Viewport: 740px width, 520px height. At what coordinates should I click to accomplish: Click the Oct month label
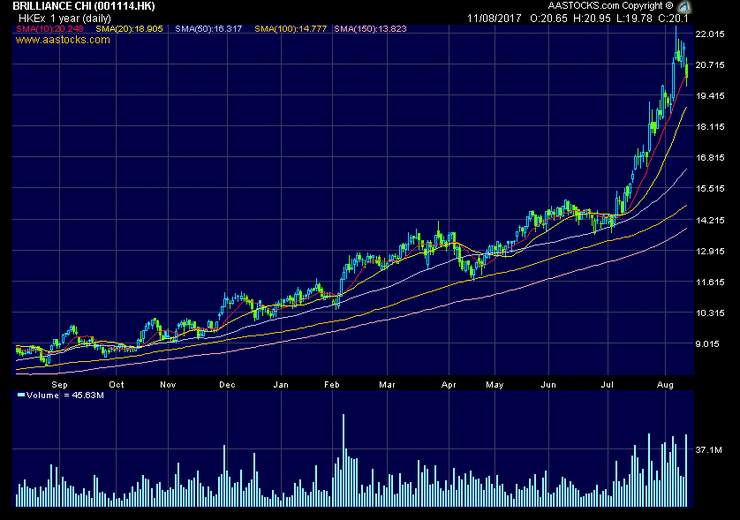[116, 385]
